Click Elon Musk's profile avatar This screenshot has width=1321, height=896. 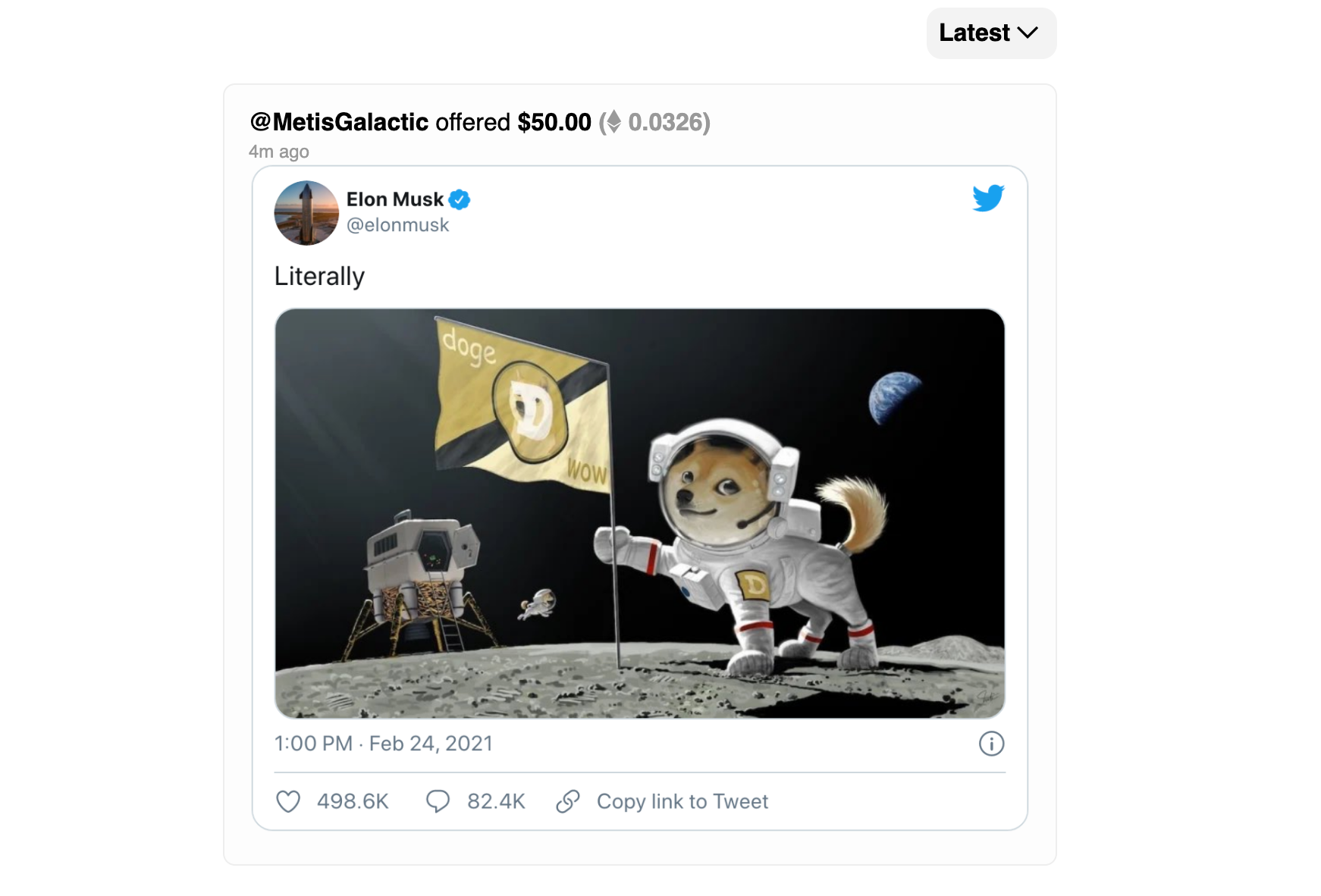pyautogui.click(x=306, y=213)
